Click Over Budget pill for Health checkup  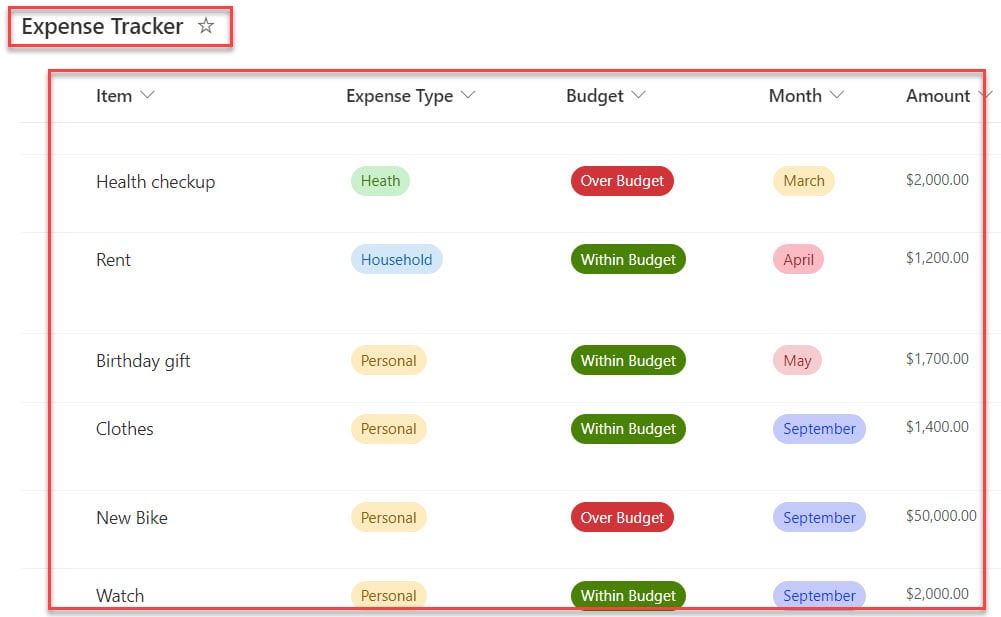pyautogui.click(x=622, y=181)
